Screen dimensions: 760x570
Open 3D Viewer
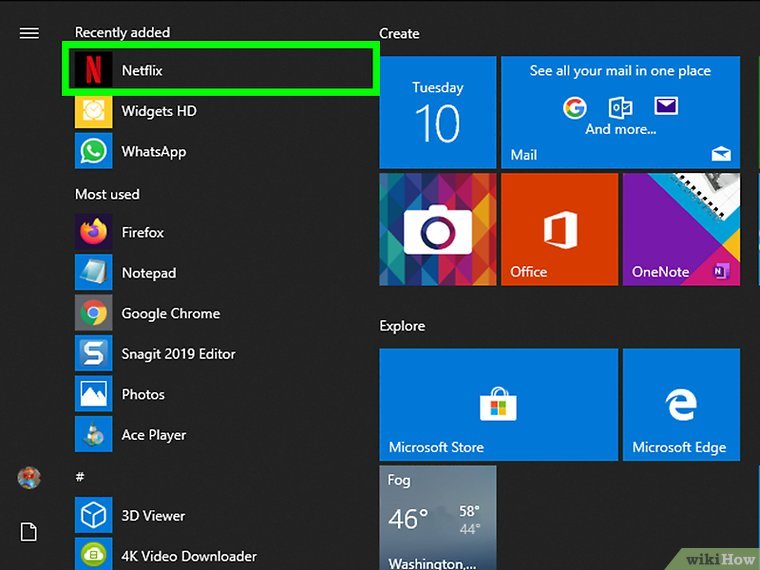coord(153,516)
